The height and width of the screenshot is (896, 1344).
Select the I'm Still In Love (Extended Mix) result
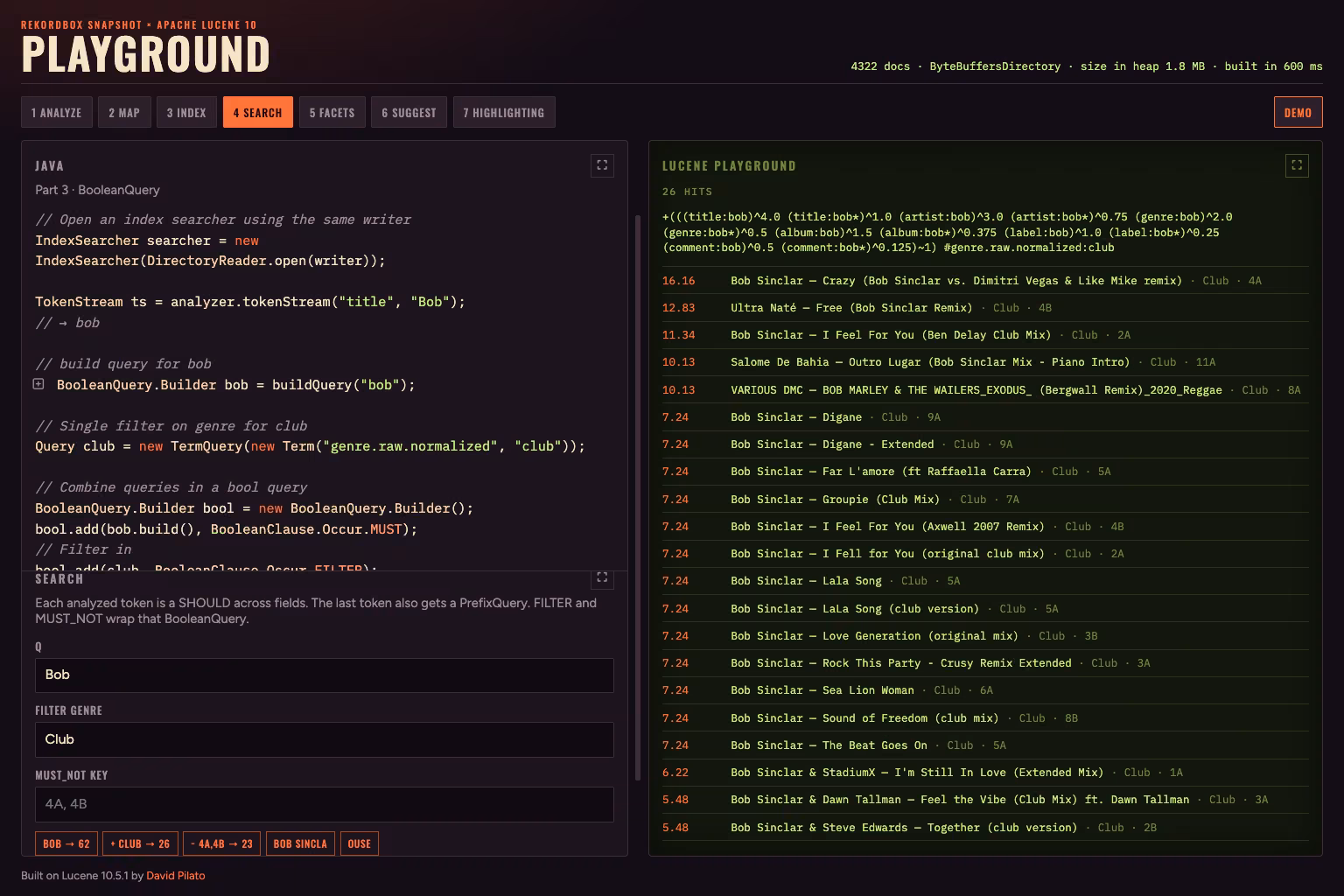985,773
